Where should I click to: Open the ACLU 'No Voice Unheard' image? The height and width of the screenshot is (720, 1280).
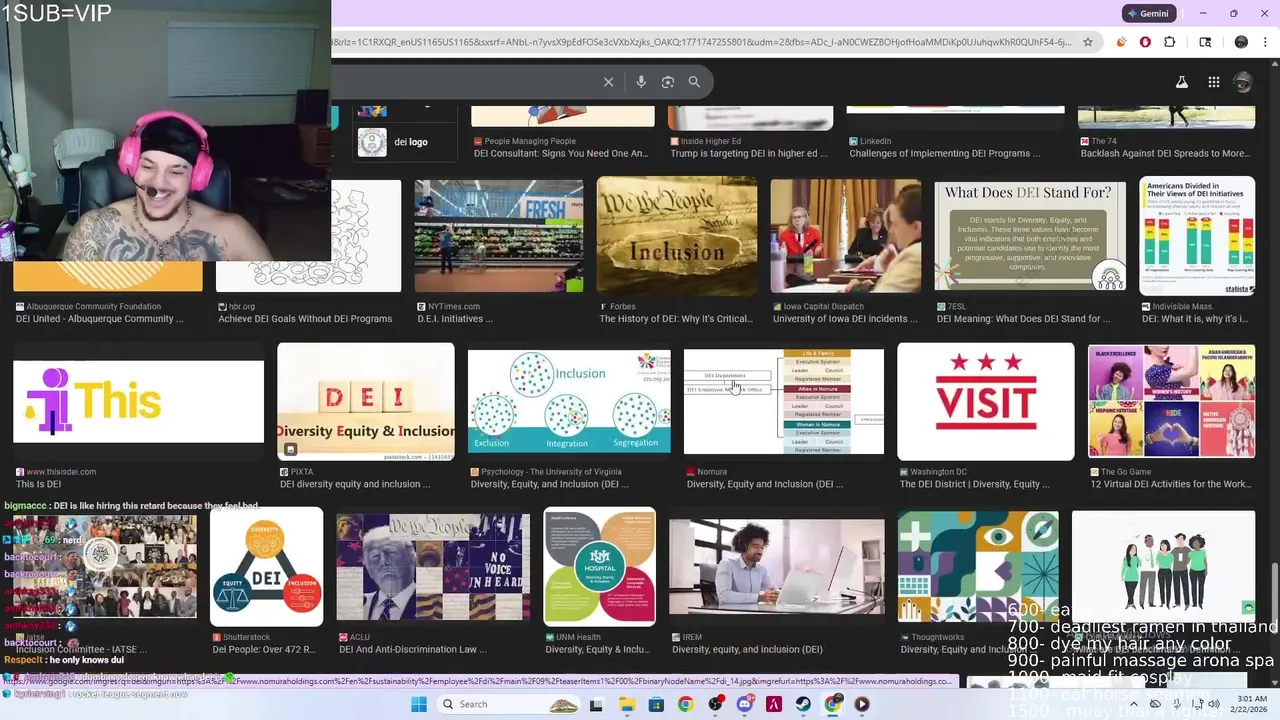tap(433, 567)
